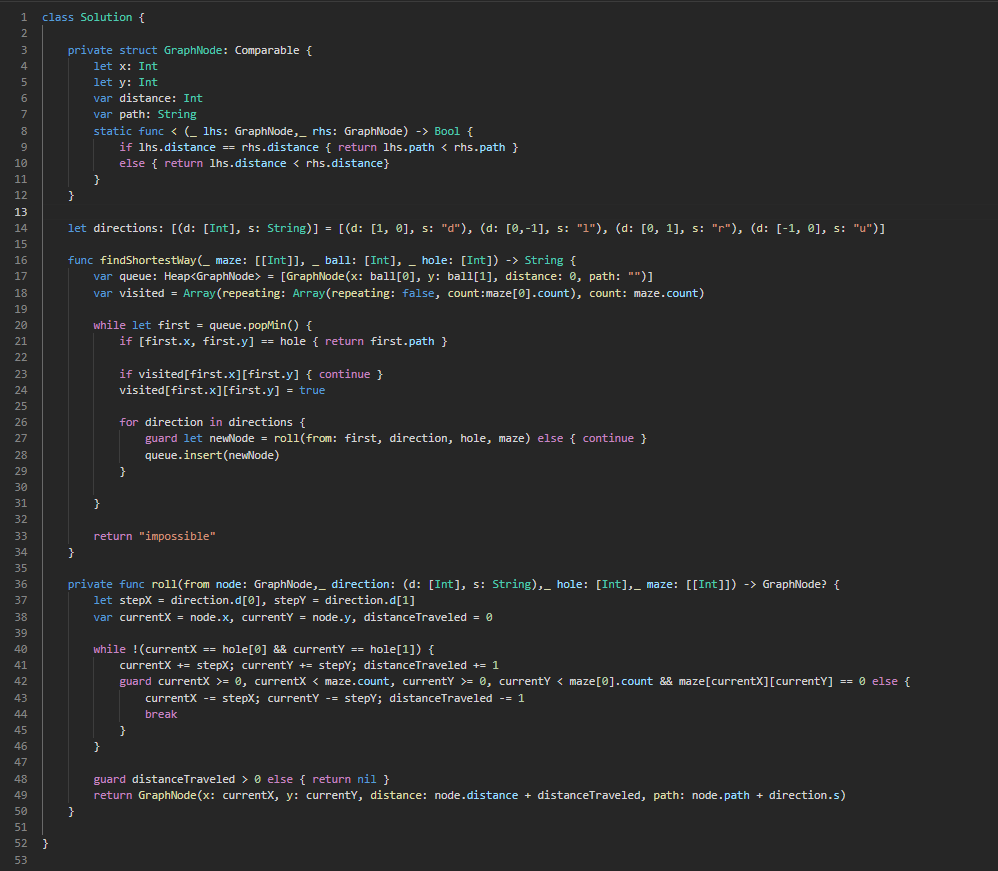Click the "while" keyword on line 40
The height and width of the screenshot is (871, 998).
tap(109, 649)
